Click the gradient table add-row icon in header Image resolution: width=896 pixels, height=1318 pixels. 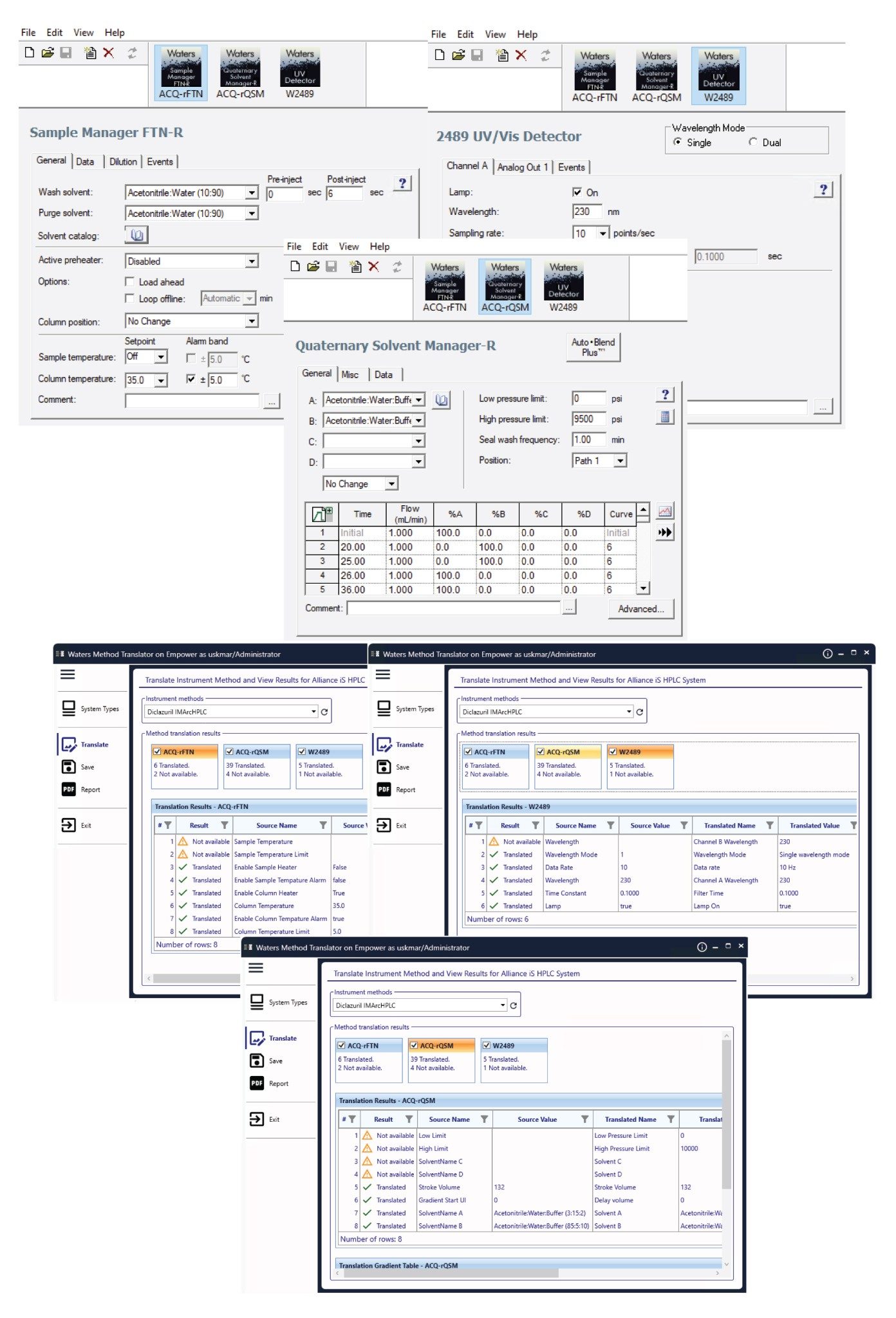tap(322, 514)
